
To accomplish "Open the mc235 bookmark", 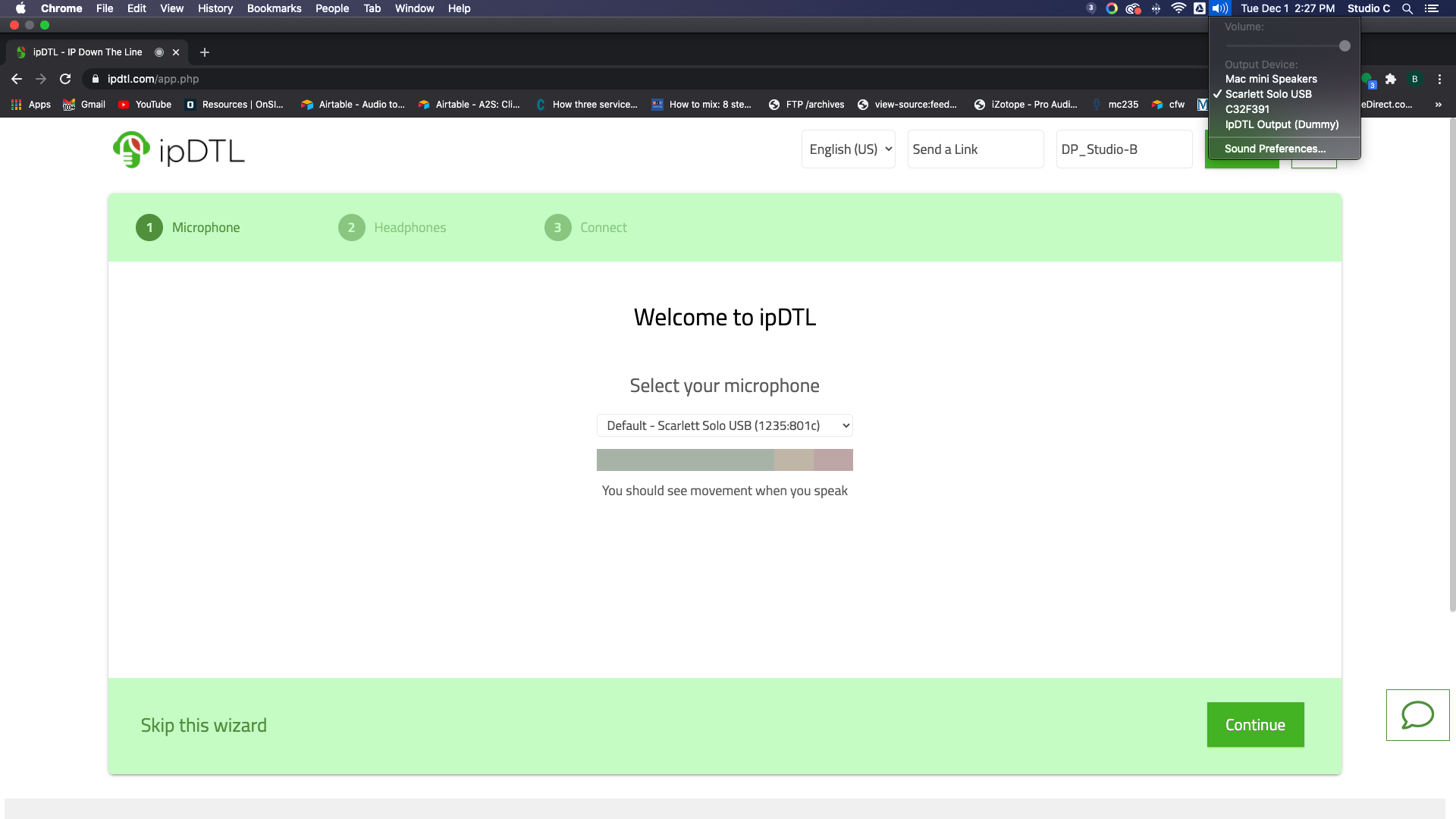I will 1115,105.
